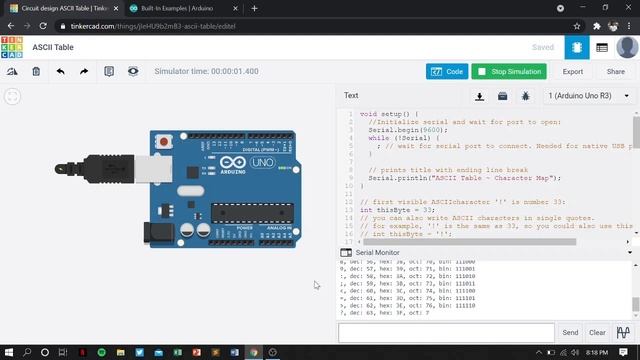
Task: Bookmark this page star icon
Action: tap(577, 26)
